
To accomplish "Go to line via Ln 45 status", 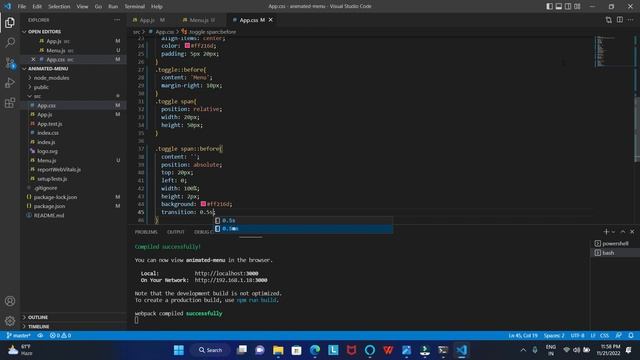I will (x=523, y=336).
